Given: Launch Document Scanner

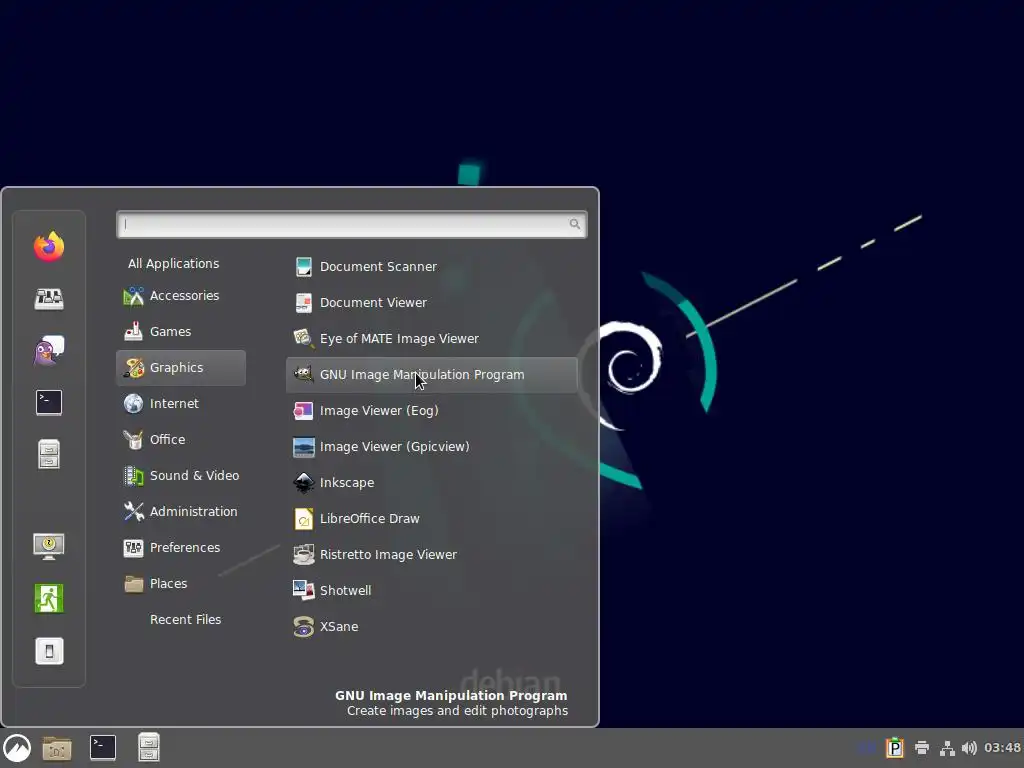Looking at the screenshot, I should point(432,266).
